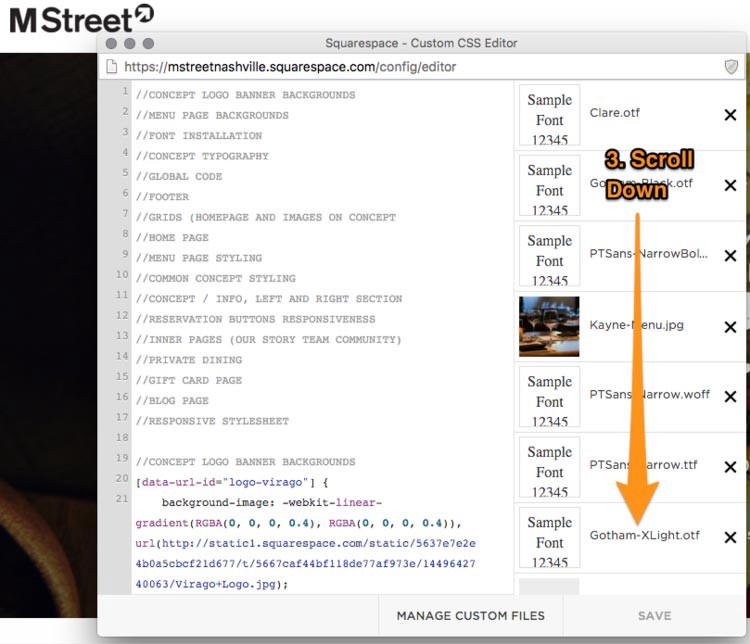Click the shield icon in address bar
This screenshot has height=644, width=750.
pos(731,67)
